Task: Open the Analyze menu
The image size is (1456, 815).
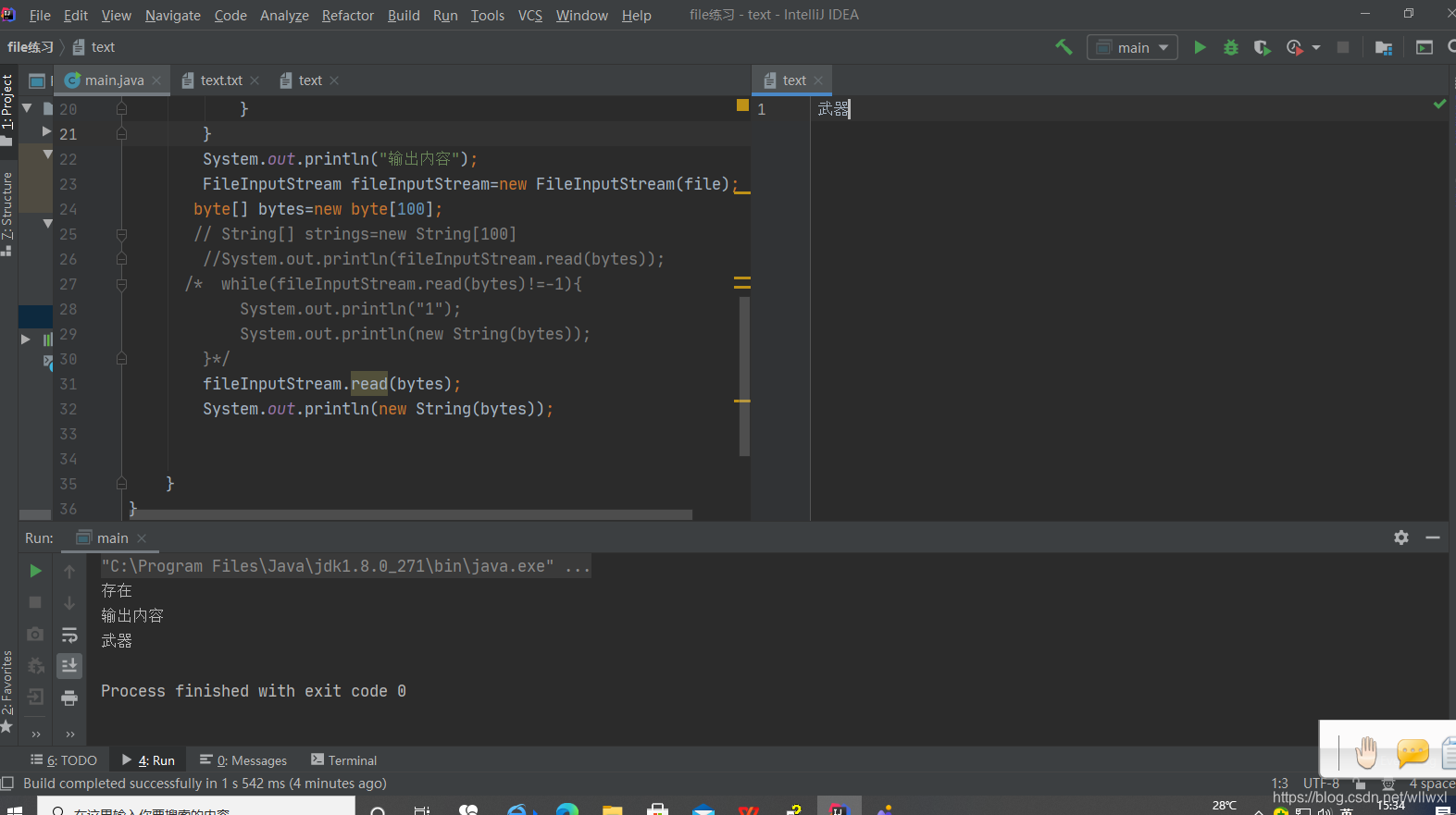Action: pos(284,15)
